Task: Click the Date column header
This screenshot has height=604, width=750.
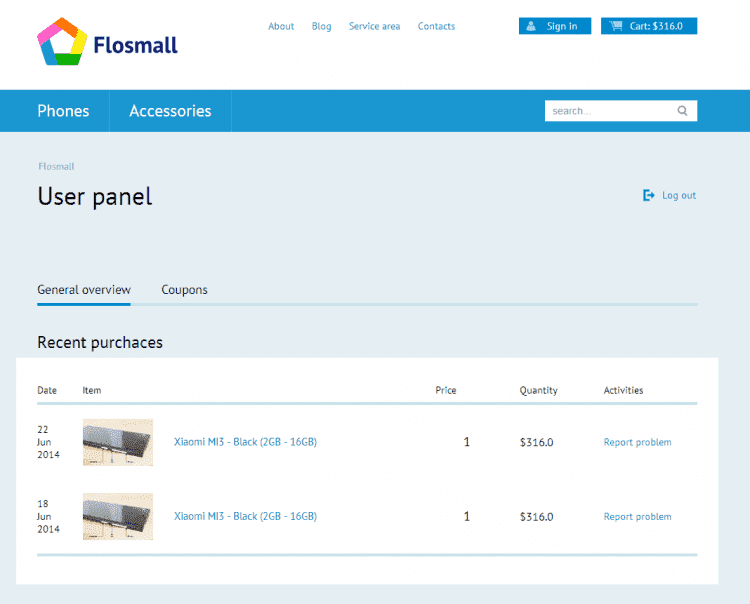Action: coord(47,390)
